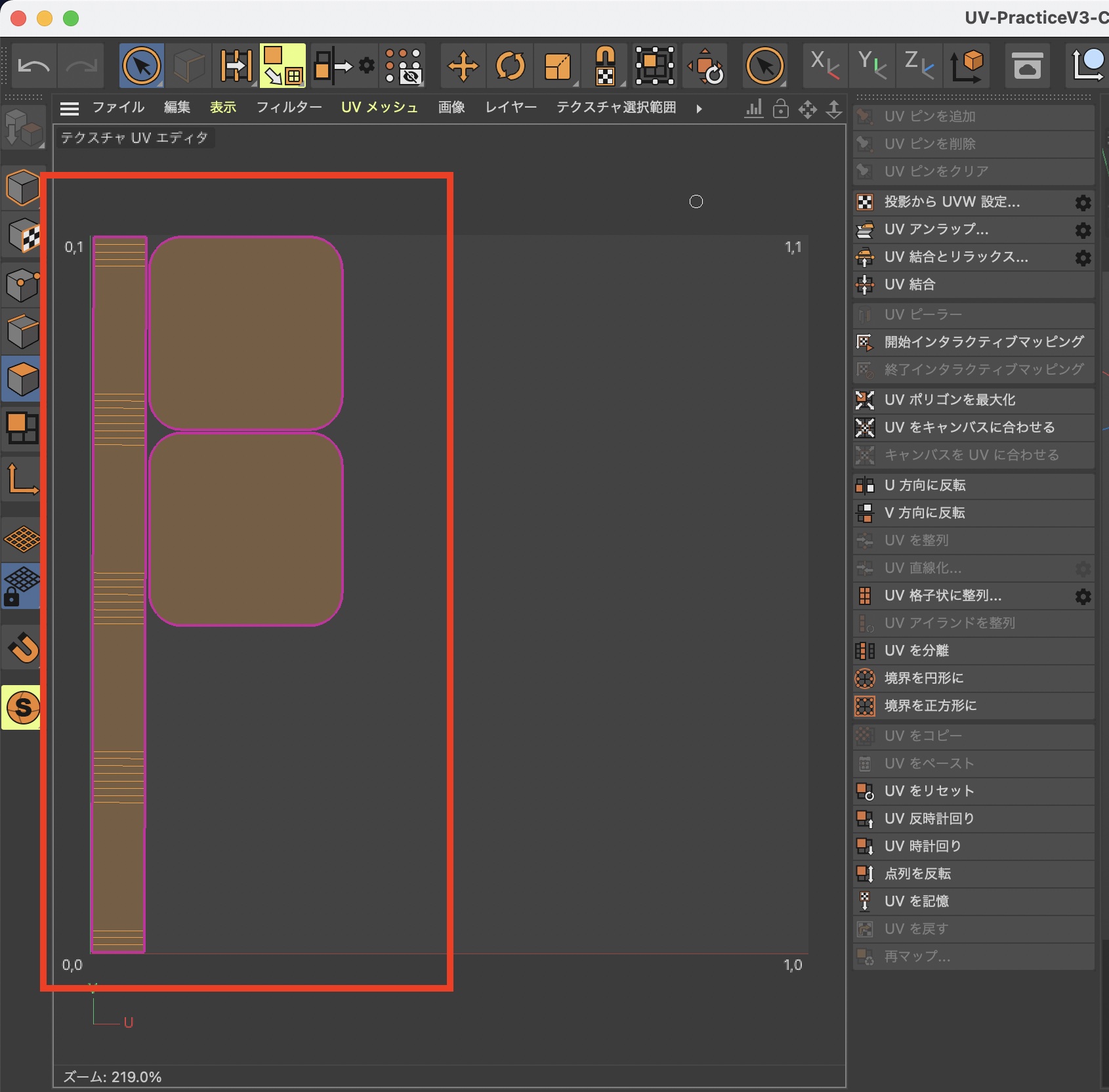
Task: Click the upper rounded UV island
Action: (x=246, y=333)
